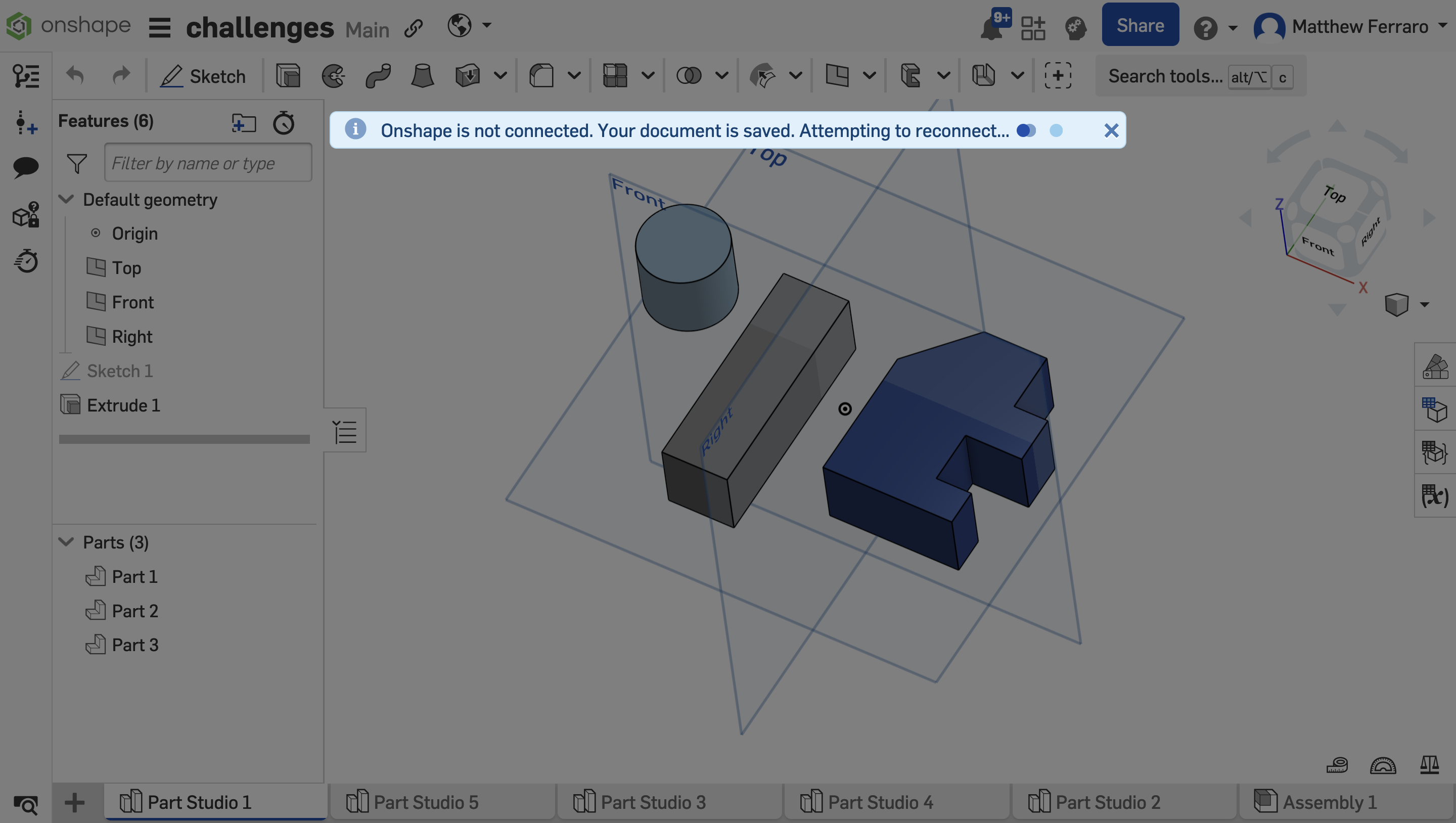Undo the last action
This screenshot has height=823, width=1456.
75,75
